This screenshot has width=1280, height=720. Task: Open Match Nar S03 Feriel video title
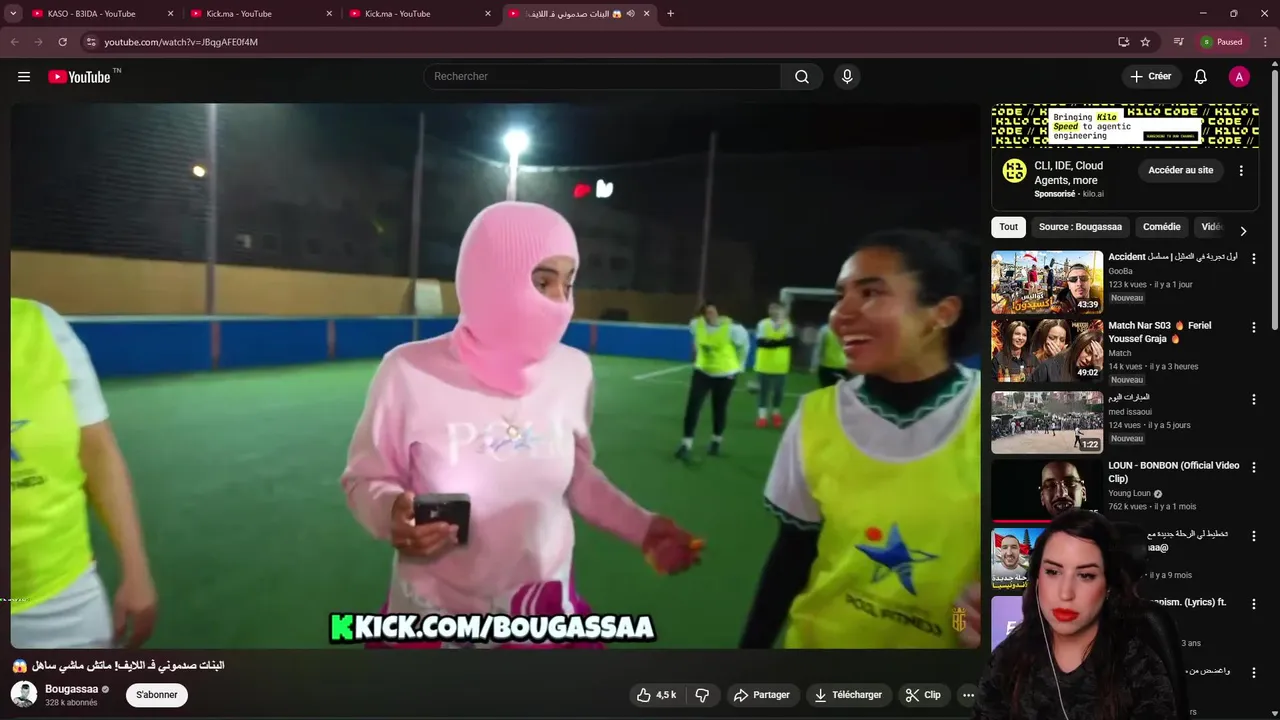coord(1160,332)
